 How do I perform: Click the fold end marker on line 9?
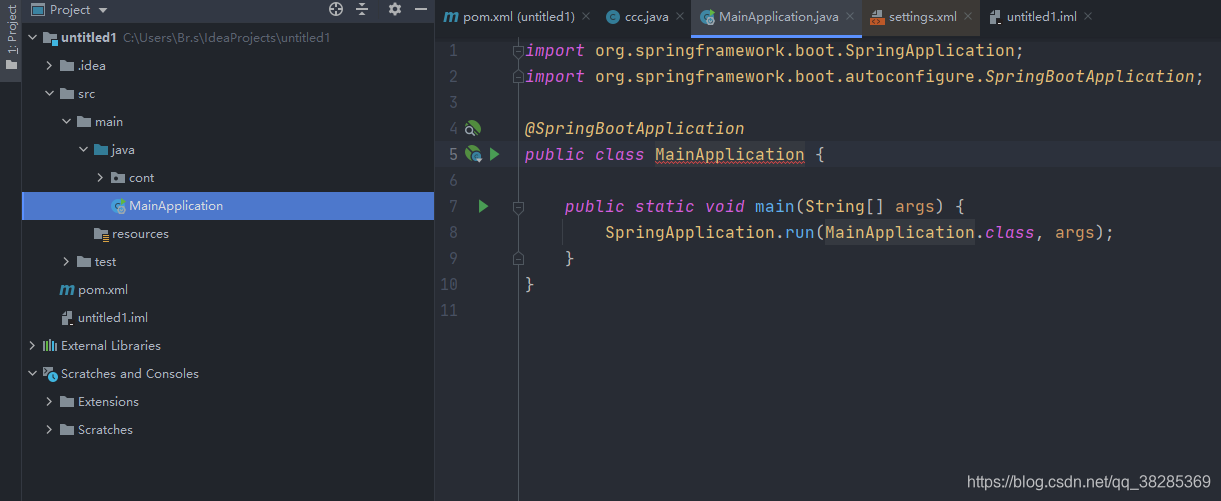coord(517,258)
